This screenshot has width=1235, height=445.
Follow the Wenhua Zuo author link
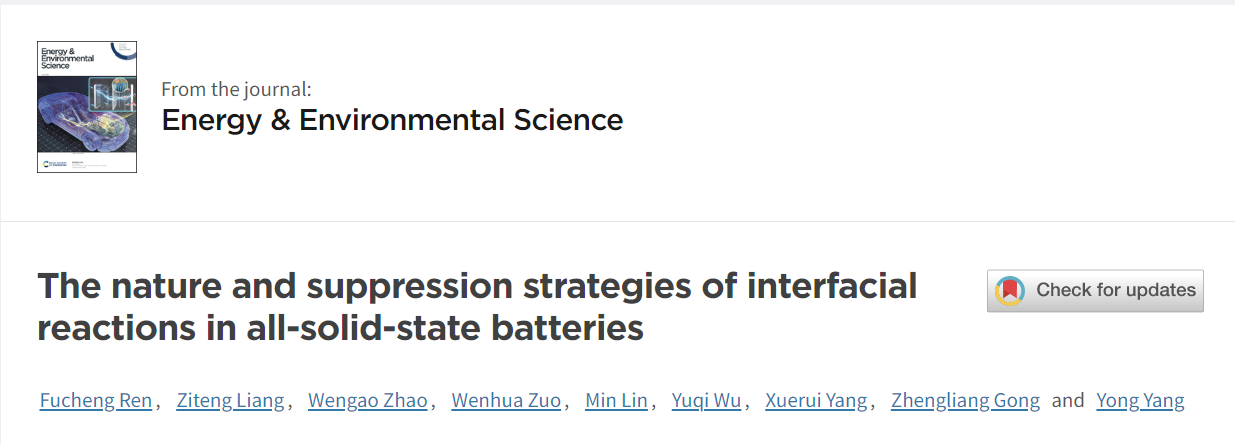[507, 401]
